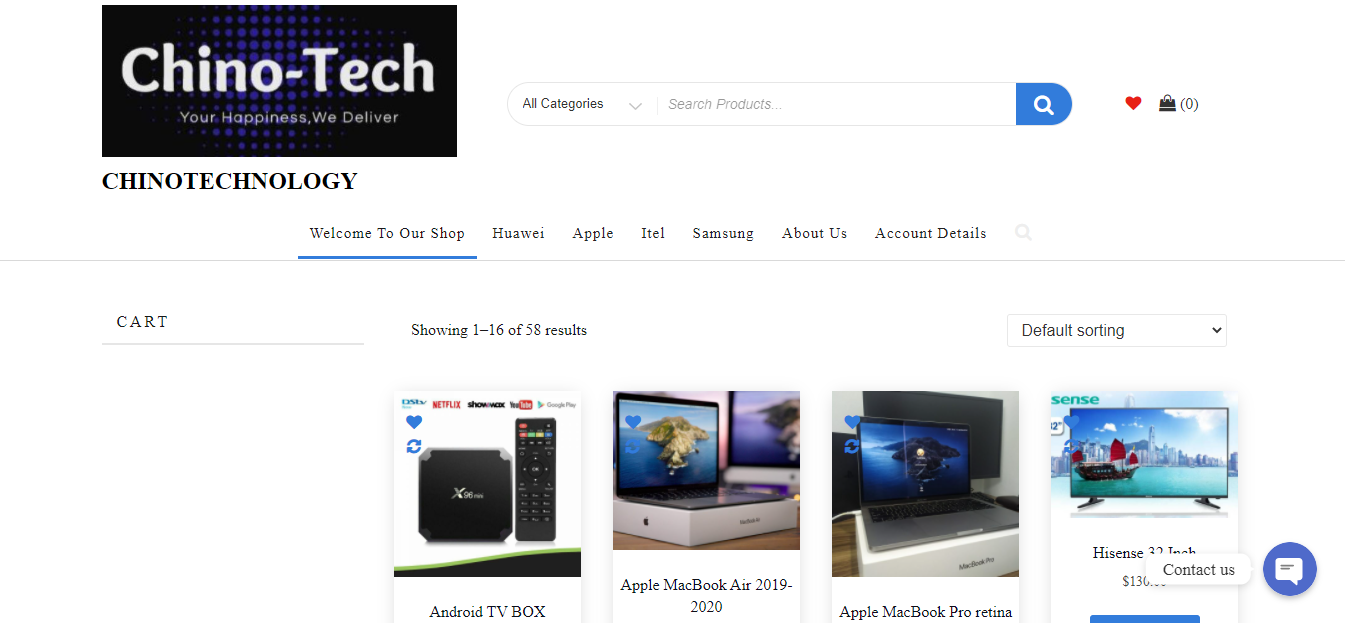Image resolution: width=1345 pixels, height=623 pixels.
Task: Open the Apple MacBook Pro retina link
Action: [925, 612]
